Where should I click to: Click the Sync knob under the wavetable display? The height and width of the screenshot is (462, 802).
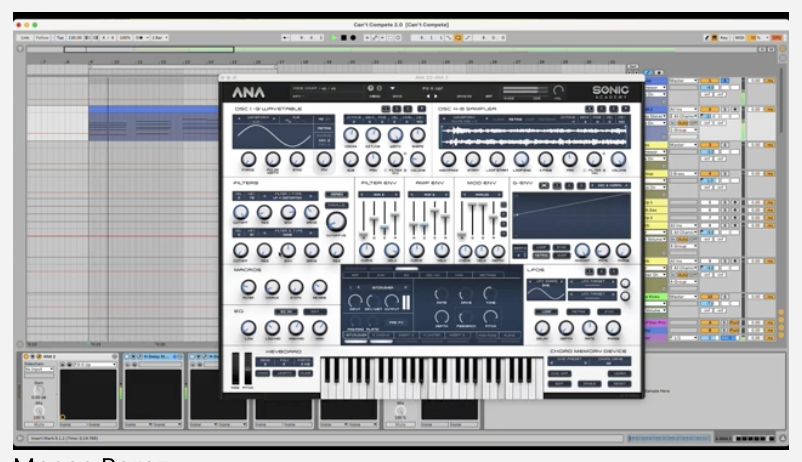pos(297,159)
